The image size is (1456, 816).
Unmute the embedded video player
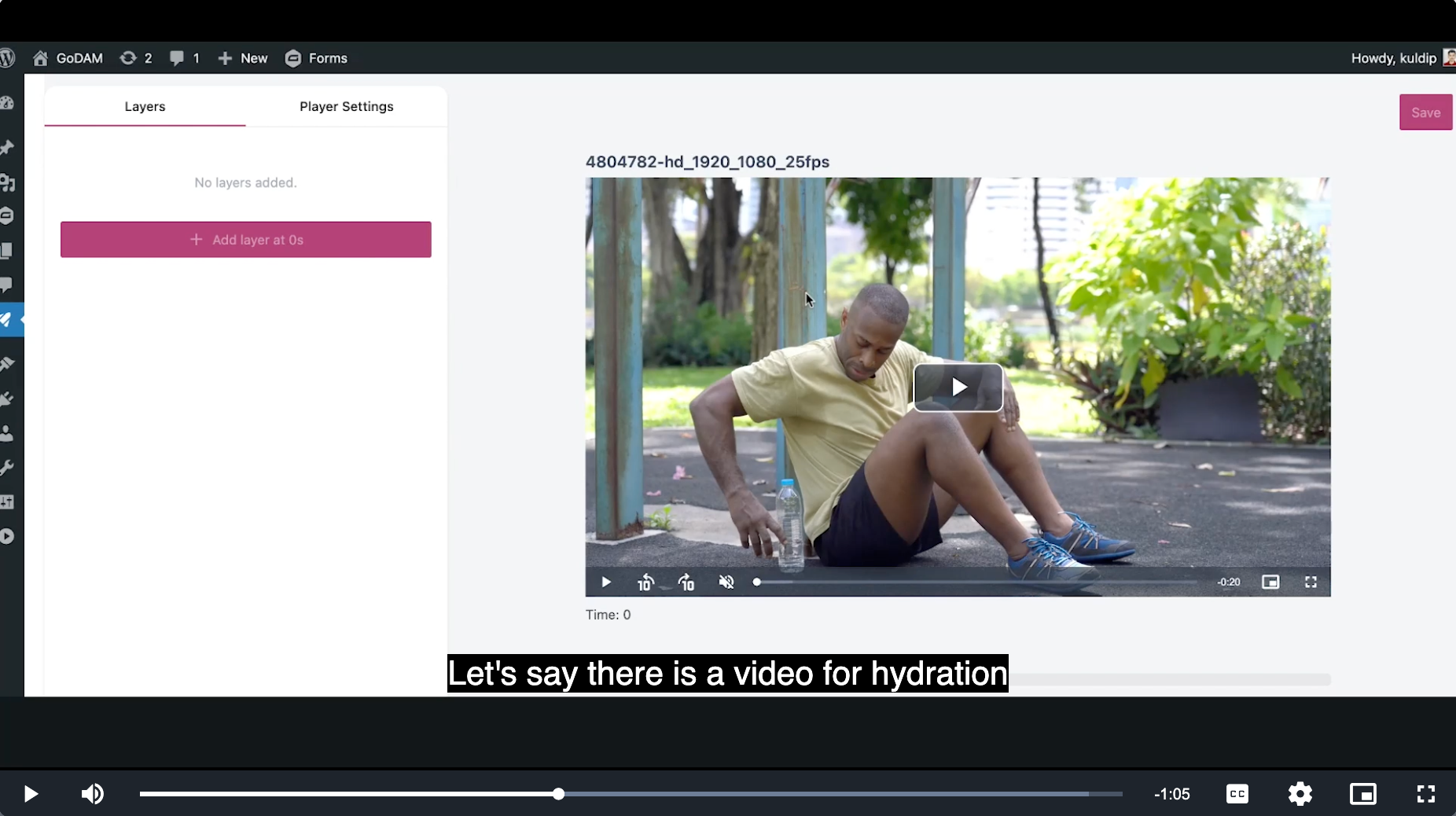click(x=726, y=583)
